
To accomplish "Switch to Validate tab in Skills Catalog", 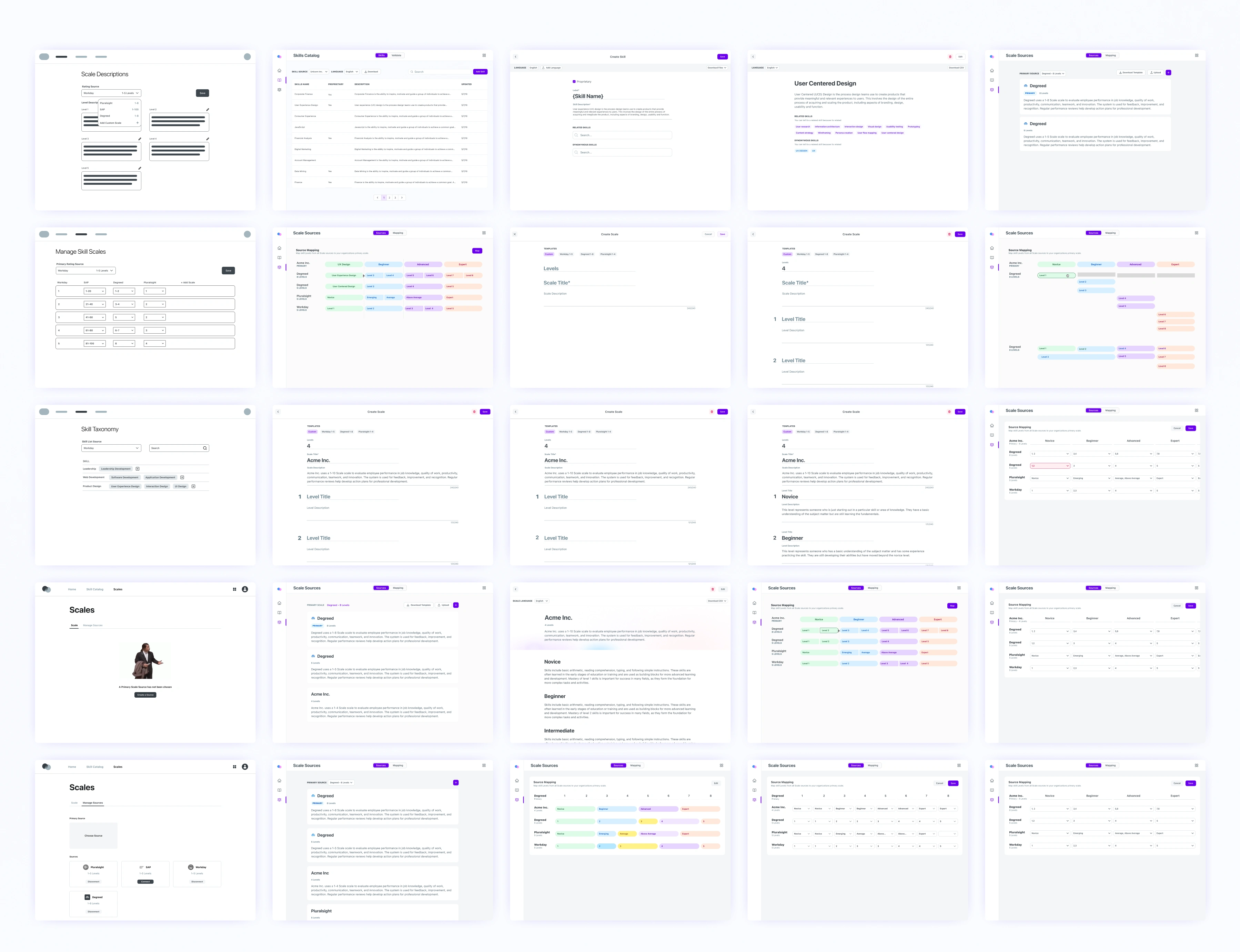I will pos(396,55).
